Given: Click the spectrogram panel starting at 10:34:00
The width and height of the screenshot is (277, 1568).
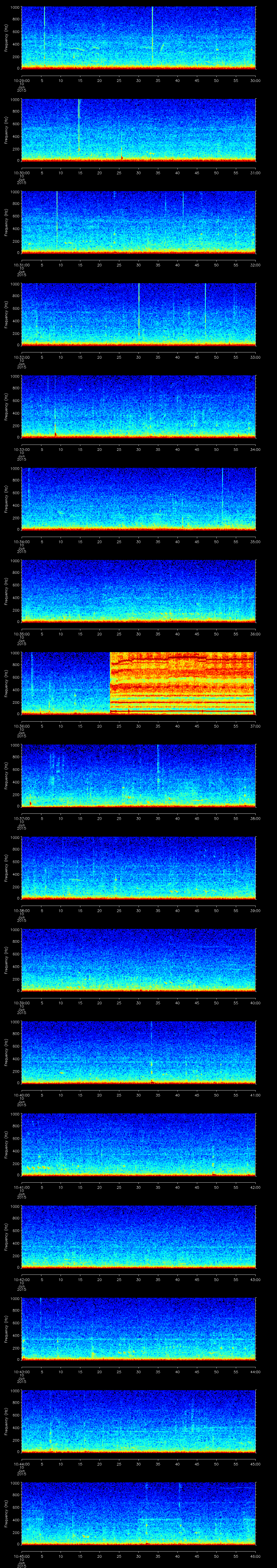Looking at the screenshot, I should tap(138, 499).
